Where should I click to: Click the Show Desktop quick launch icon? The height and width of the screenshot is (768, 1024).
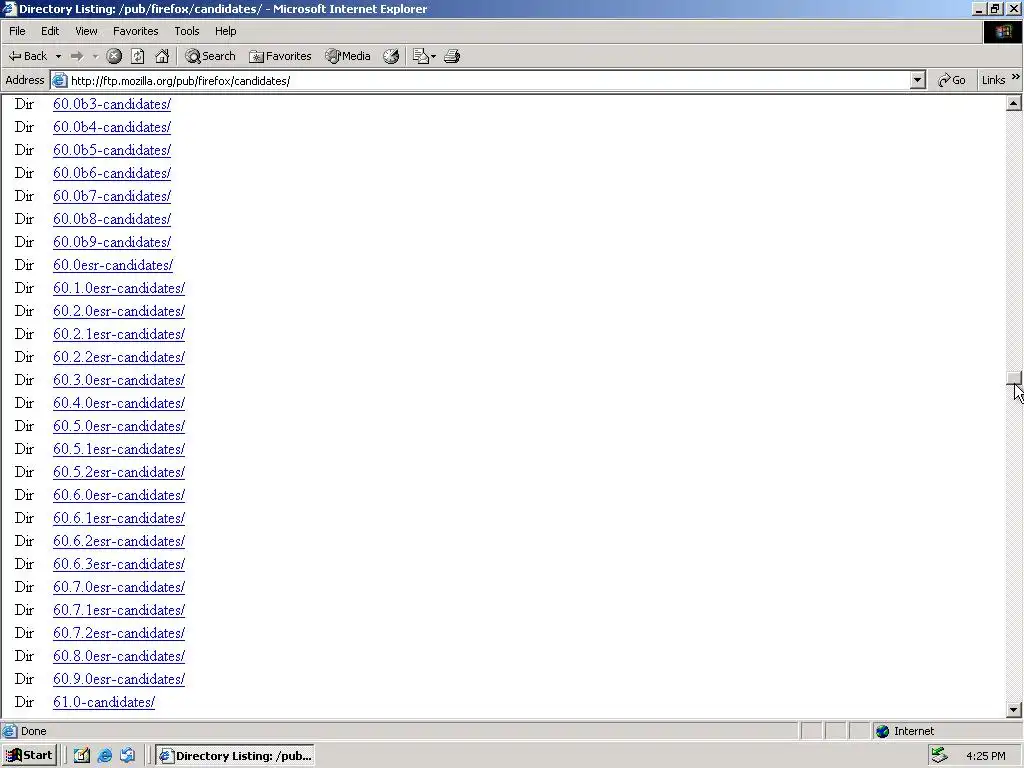coord(82,756)
